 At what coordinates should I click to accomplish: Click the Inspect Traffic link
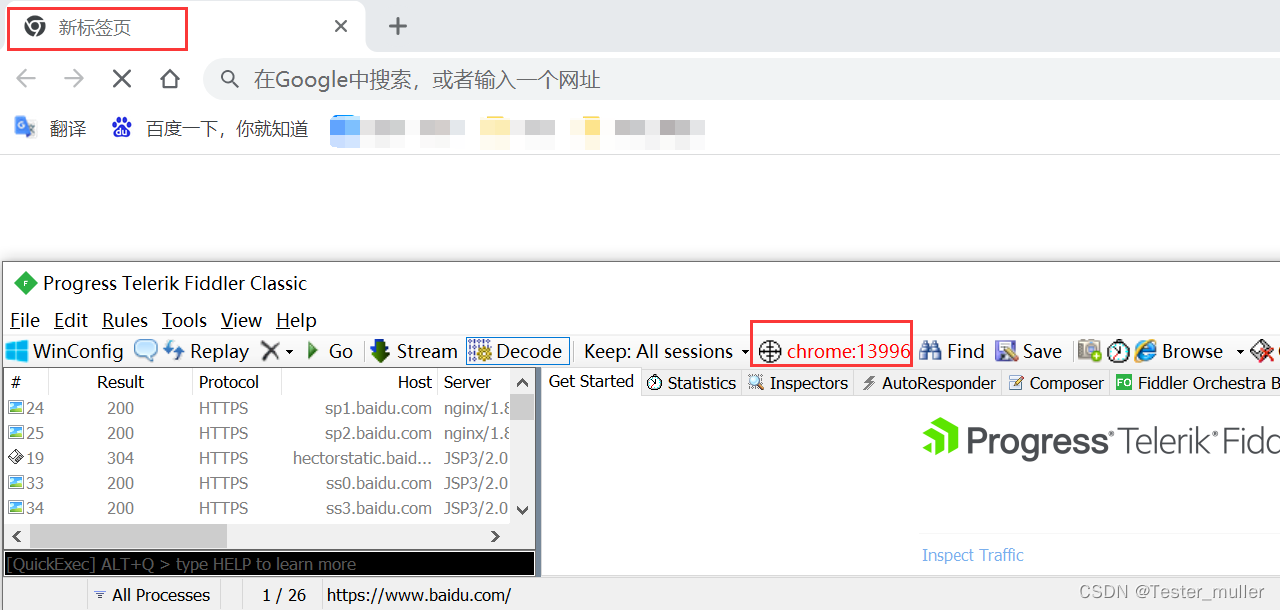(973, 555)
